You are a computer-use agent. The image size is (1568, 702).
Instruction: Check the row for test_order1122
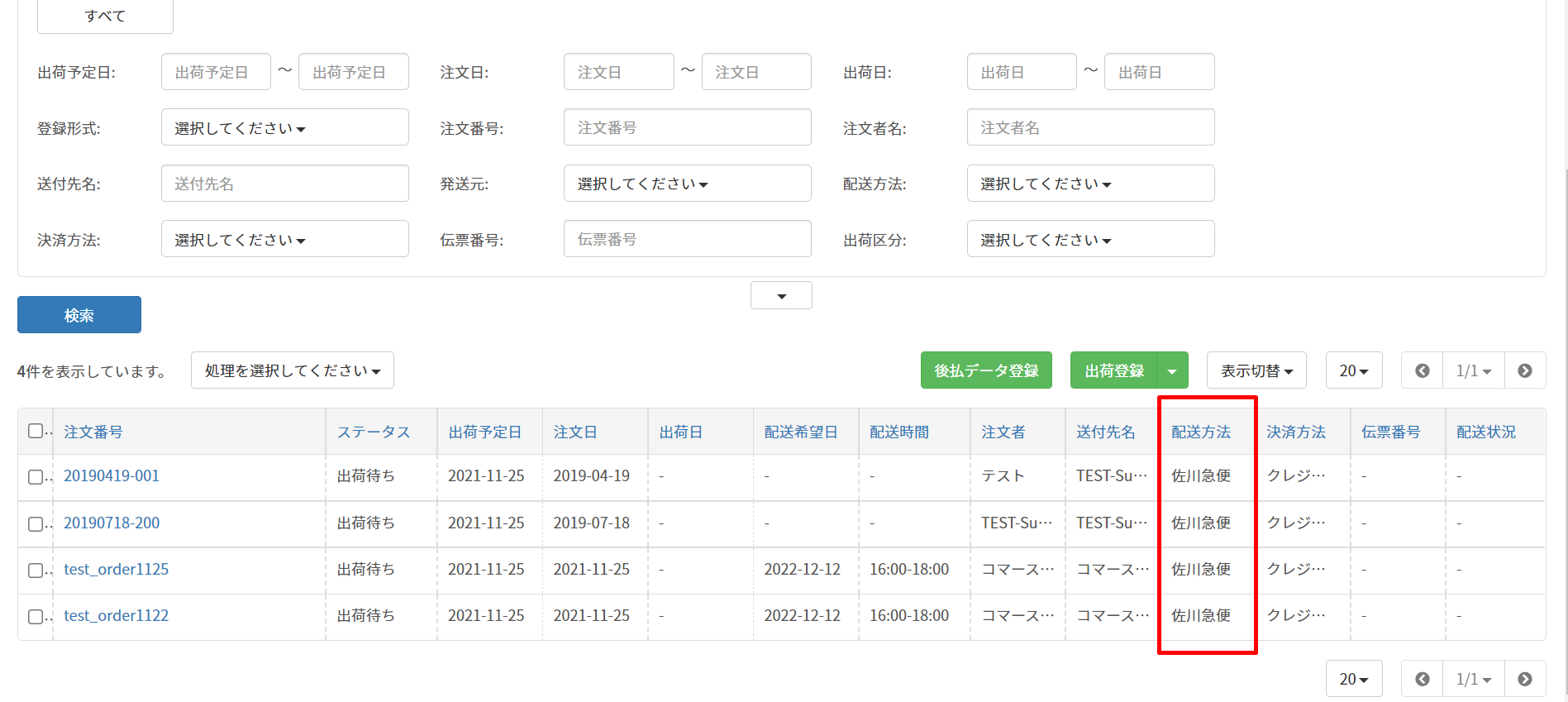(x=36, y=617)
